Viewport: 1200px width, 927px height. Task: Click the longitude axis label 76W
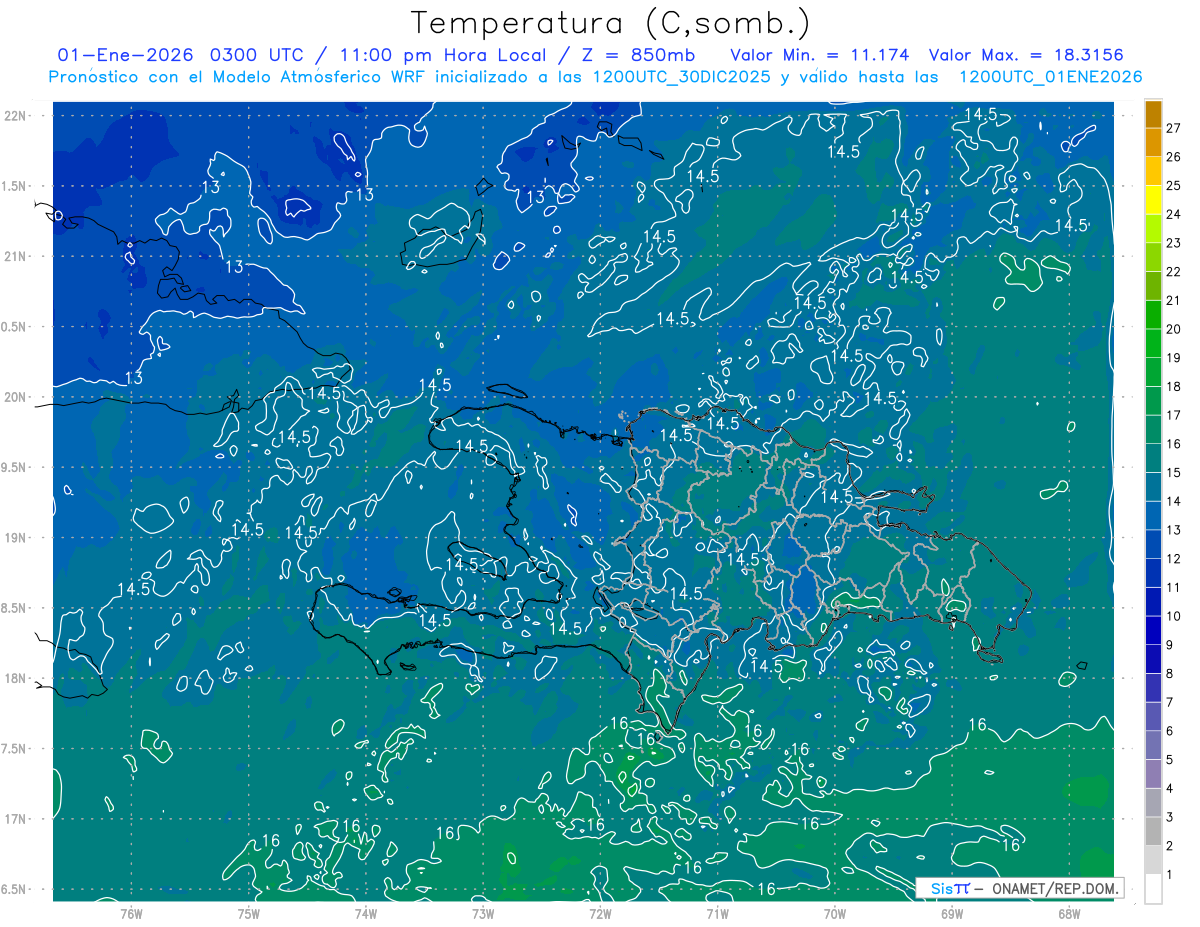click(x=131, y=914)
